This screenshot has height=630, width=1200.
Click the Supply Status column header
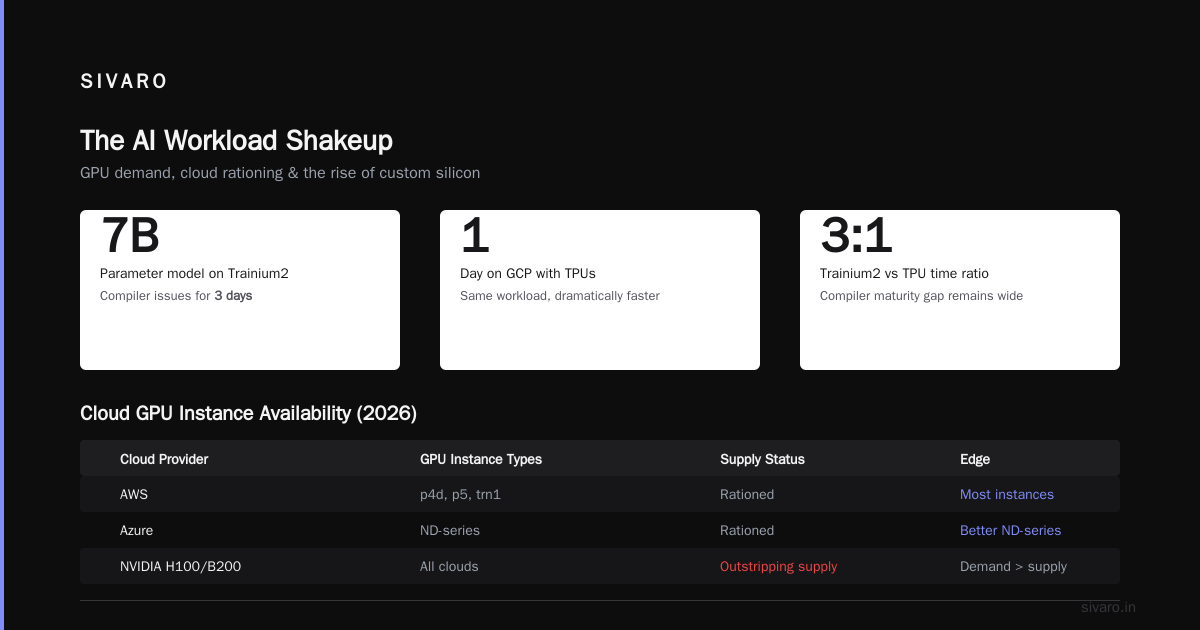click(x=762, y=459)
